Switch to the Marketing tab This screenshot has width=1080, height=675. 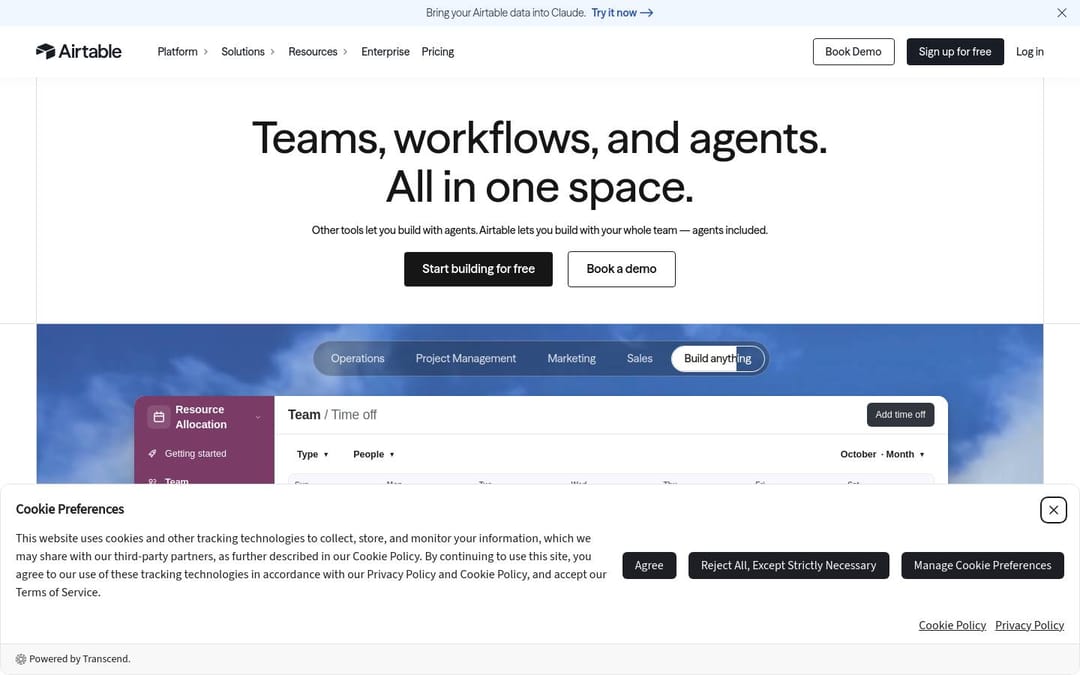[572, 358]
